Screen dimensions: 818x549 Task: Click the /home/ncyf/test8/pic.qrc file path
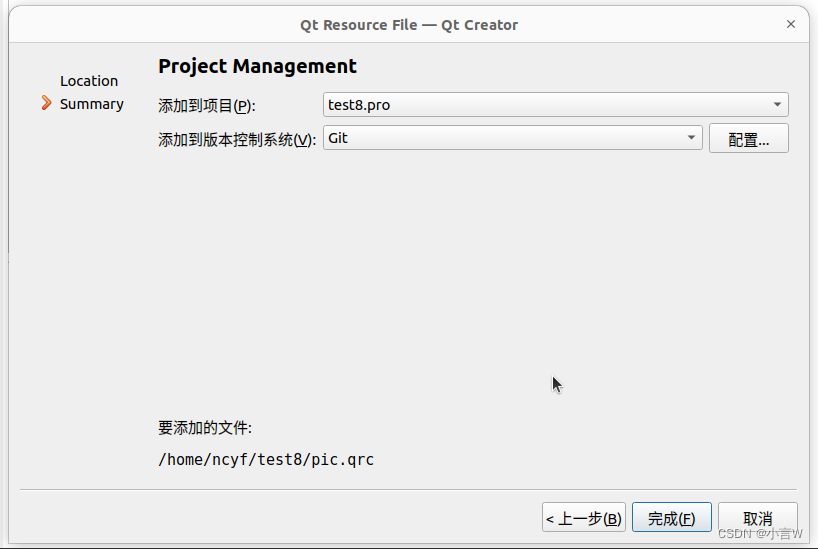266,460
